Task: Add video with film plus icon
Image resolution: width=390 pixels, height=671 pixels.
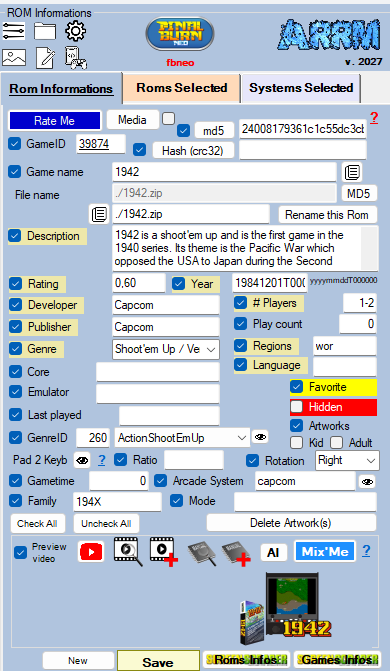Action: pos(164,552)
